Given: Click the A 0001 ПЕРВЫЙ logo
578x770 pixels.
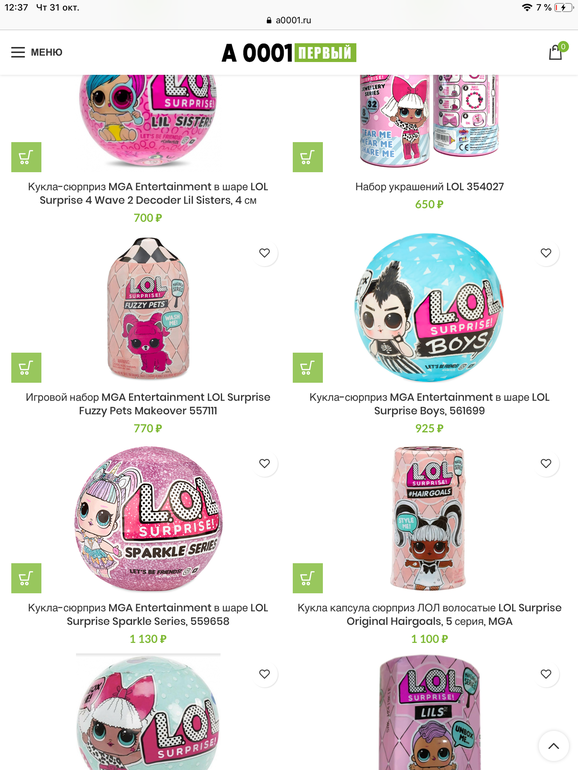Looking at the screenshot, I should [x=289, y=53].
